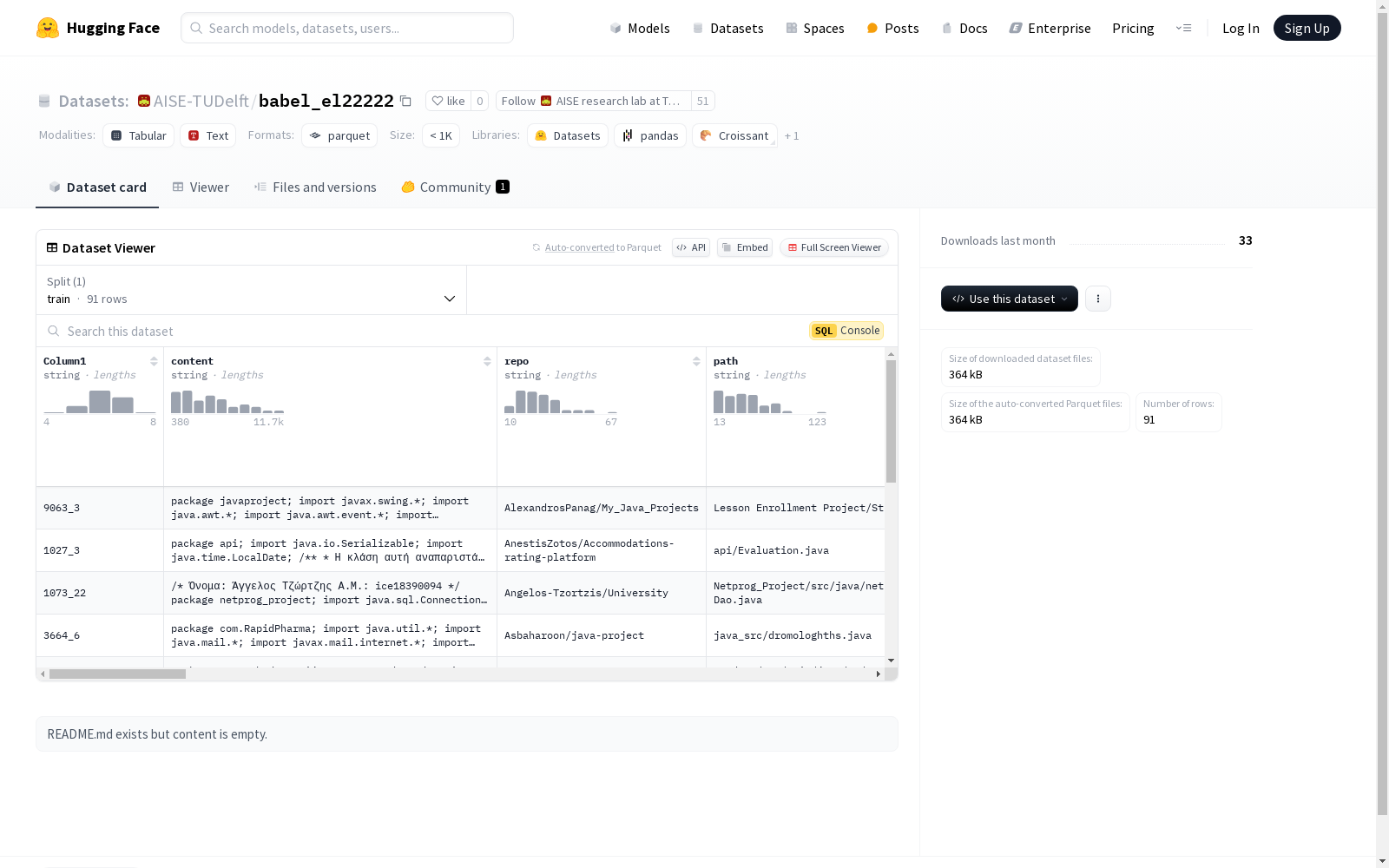
Task: Click repo cell AlexandrosPanag/My_Java_Projects
Action: coord(602,508)
